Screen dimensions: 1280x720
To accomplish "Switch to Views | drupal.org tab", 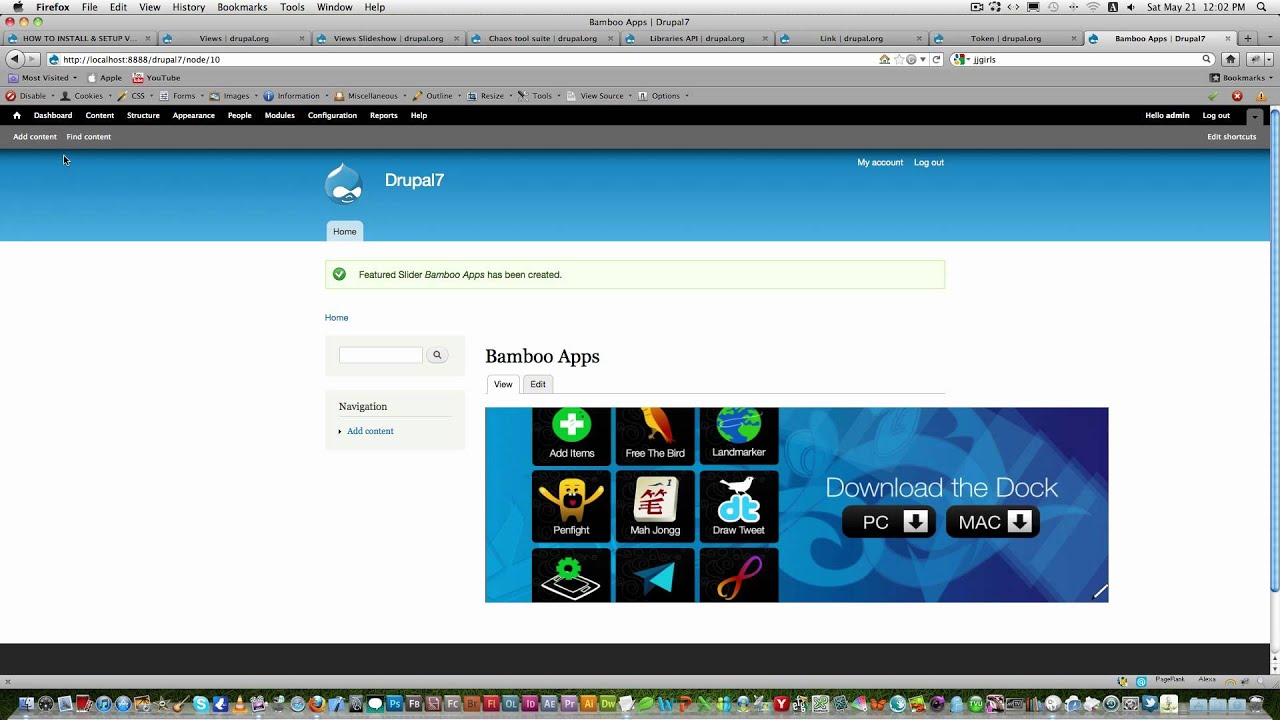I will click(234, 39).
